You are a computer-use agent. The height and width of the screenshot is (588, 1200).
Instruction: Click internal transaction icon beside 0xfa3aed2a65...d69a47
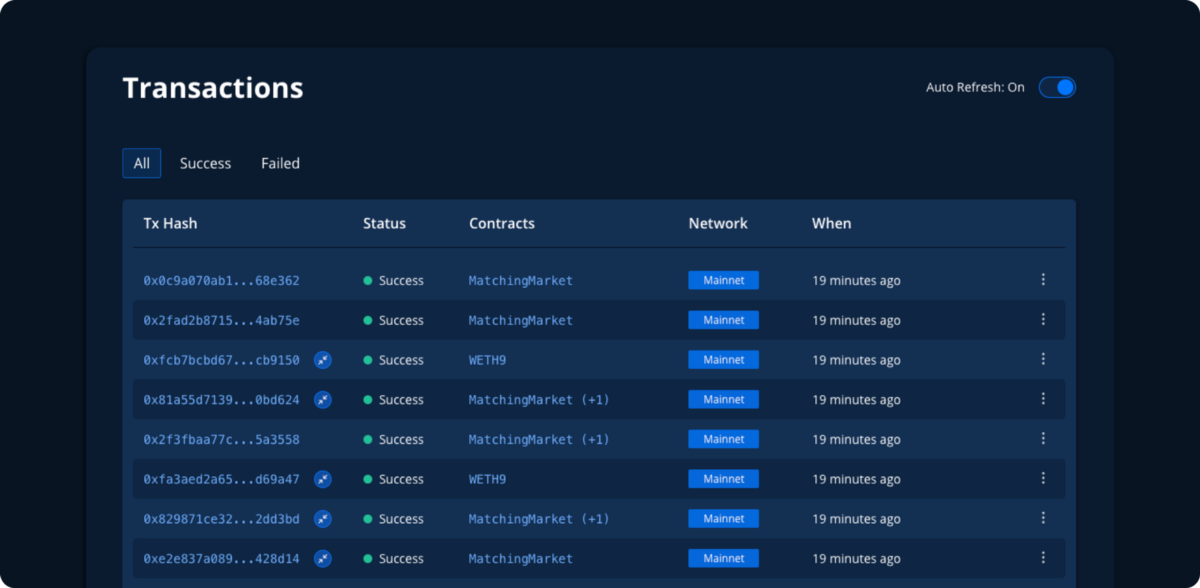[x=322, y=479]
